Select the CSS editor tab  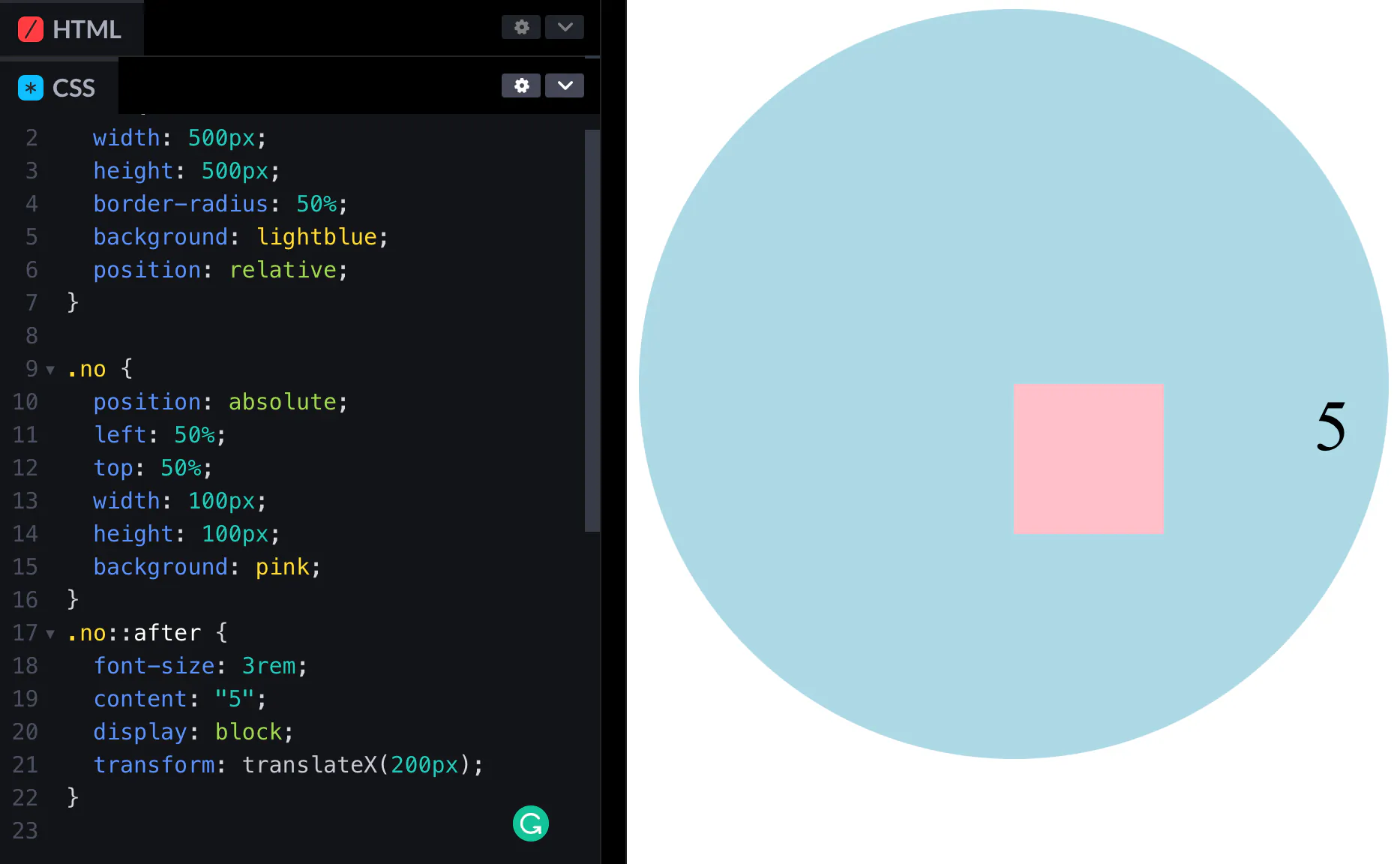point(58,88)
